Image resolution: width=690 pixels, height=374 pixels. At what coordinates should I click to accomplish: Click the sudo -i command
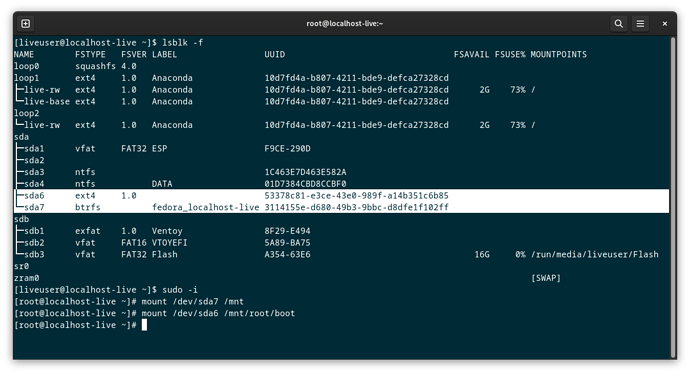pos(180,290)
